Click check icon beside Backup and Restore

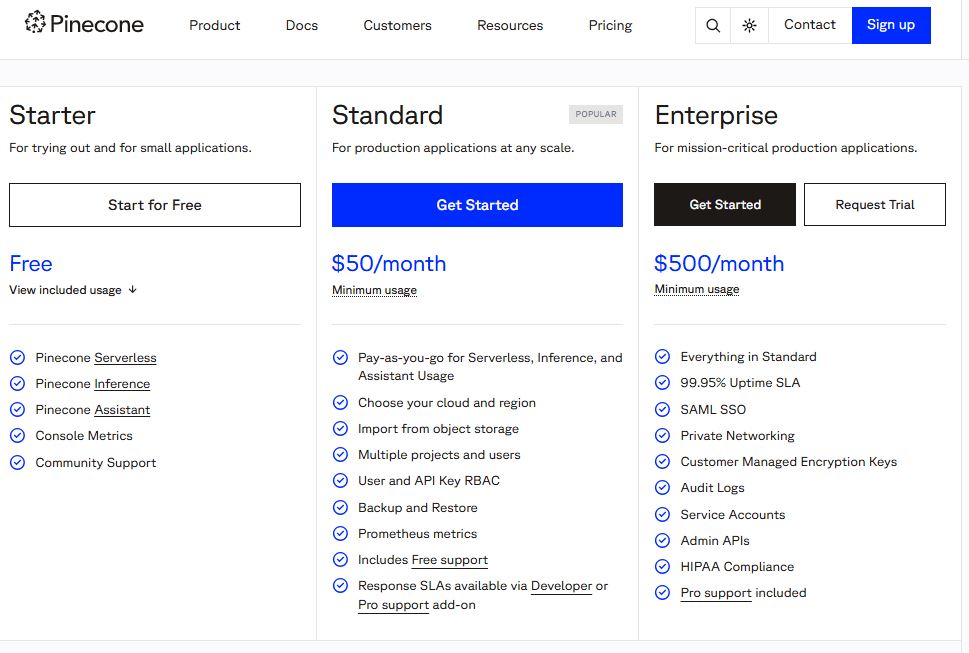340,507
